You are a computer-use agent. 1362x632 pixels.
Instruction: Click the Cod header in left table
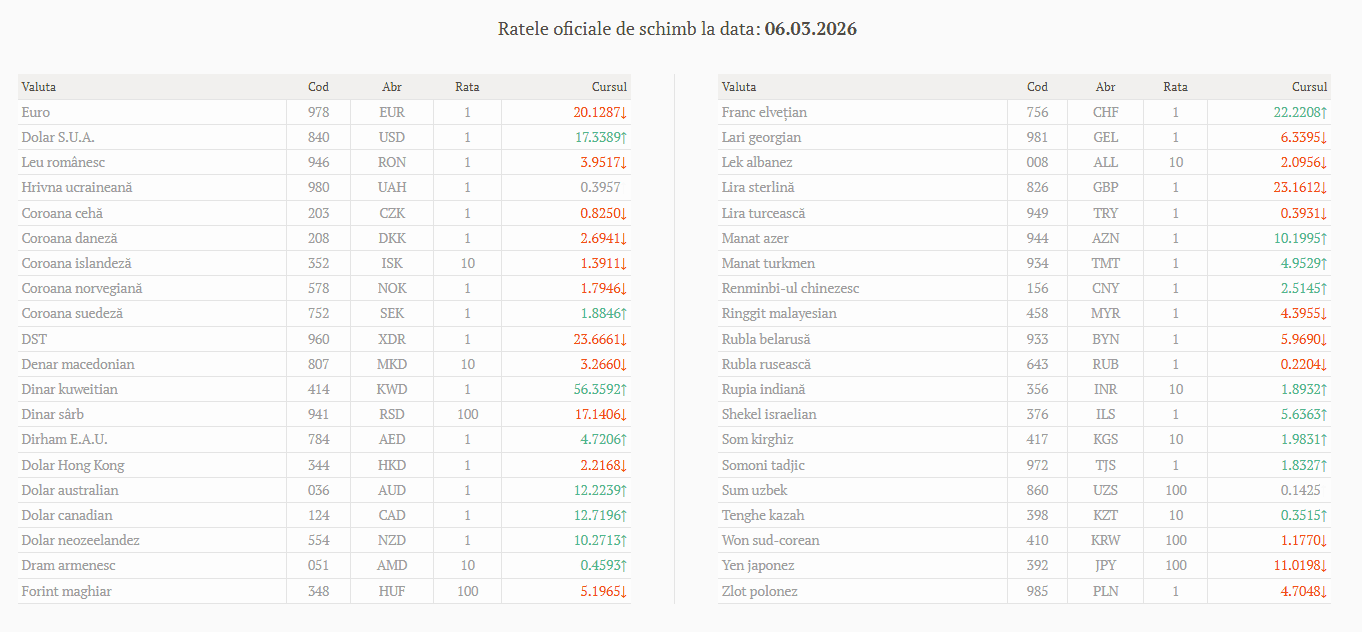click(318, 87)
